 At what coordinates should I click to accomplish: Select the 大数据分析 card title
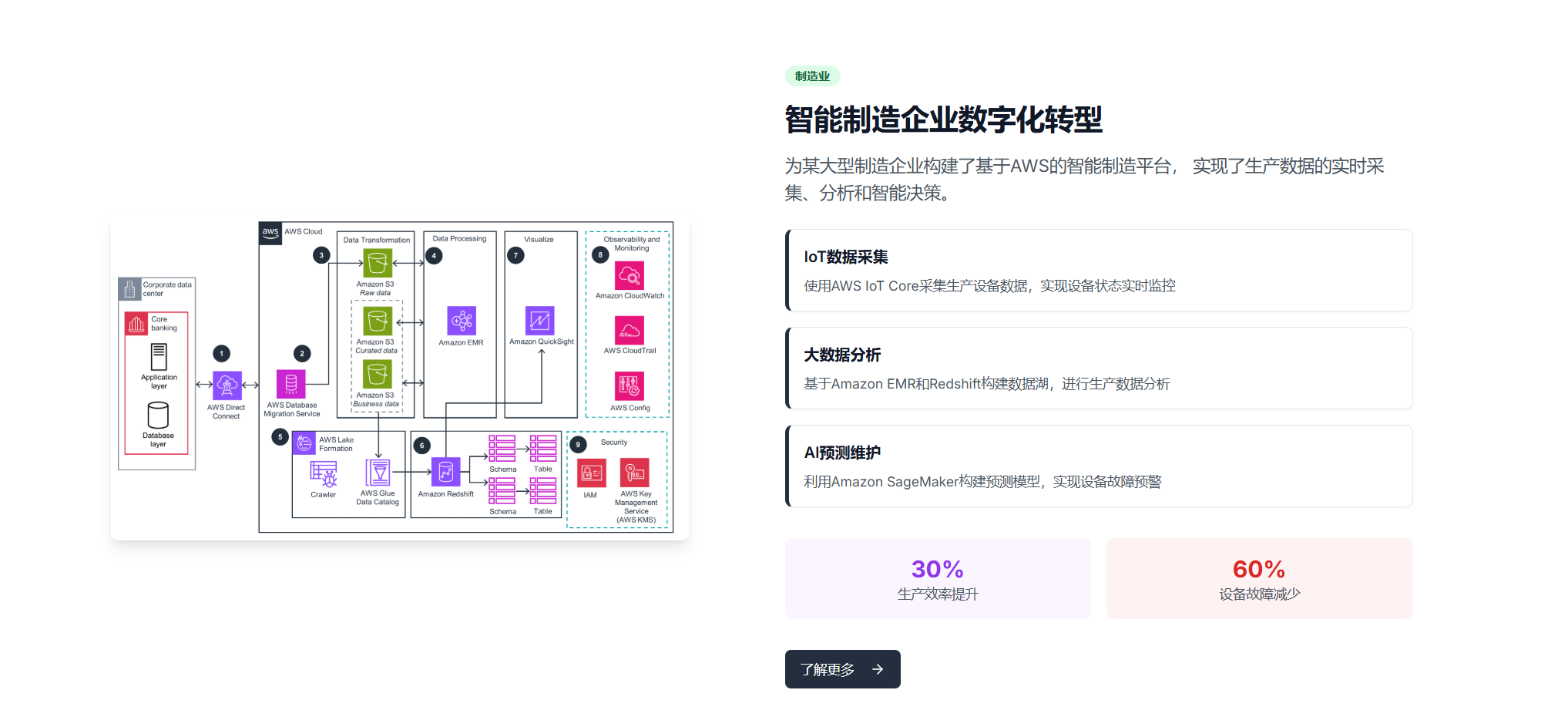[x=842, y=355]
